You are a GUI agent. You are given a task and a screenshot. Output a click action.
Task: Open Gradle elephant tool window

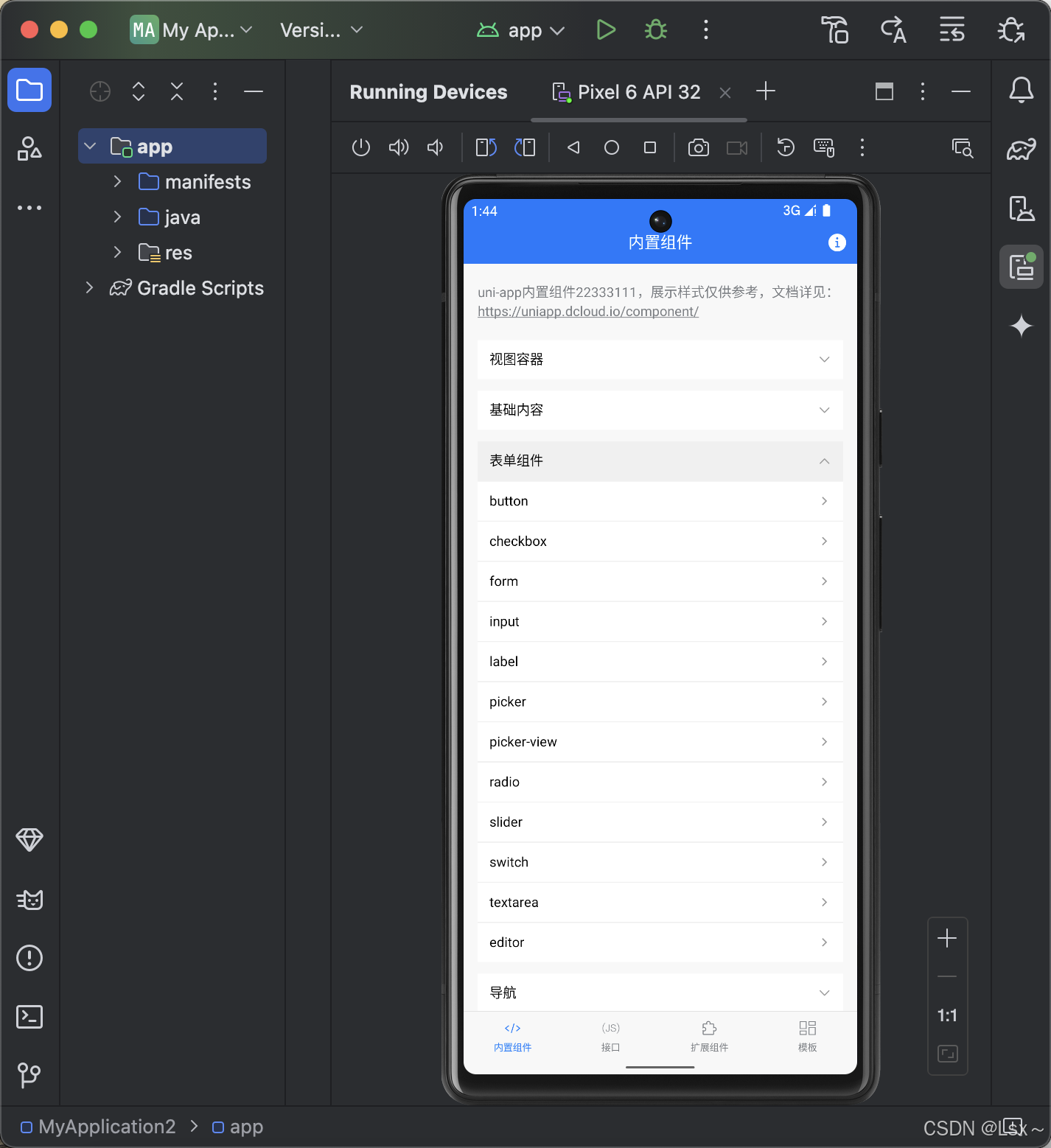[1022, 150]
